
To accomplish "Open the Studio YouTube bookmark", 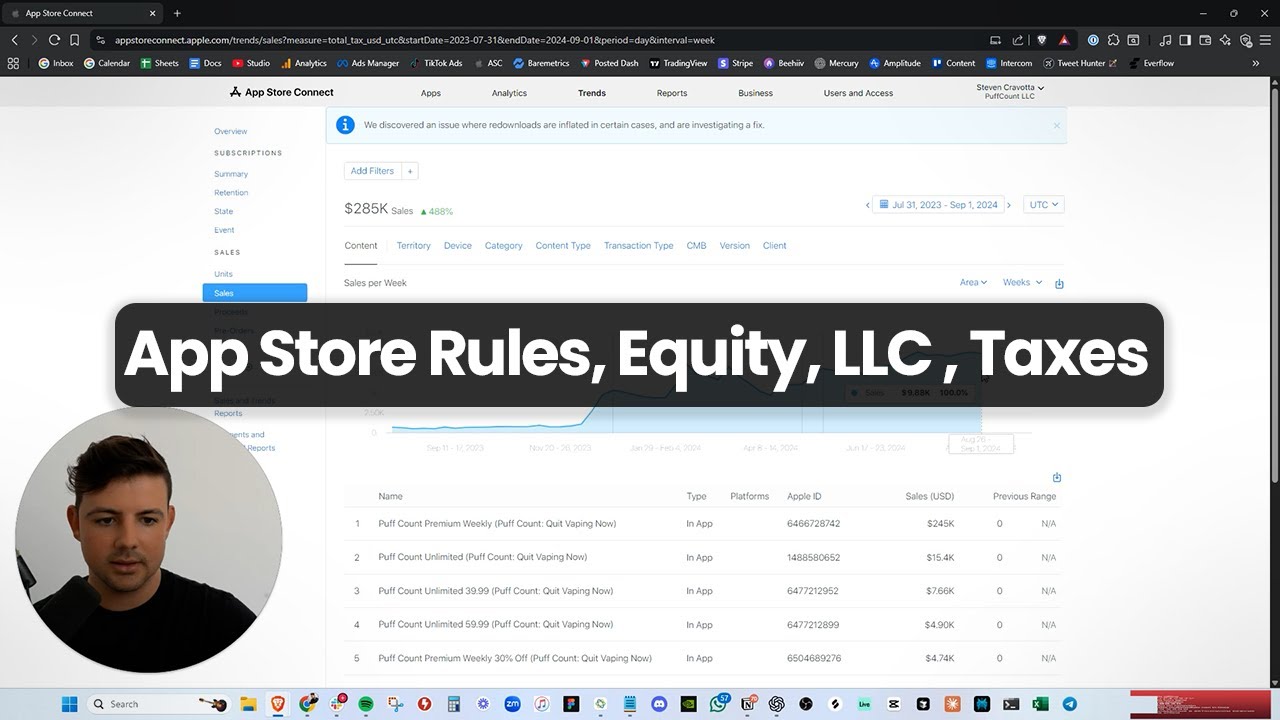I will (251, 63).
